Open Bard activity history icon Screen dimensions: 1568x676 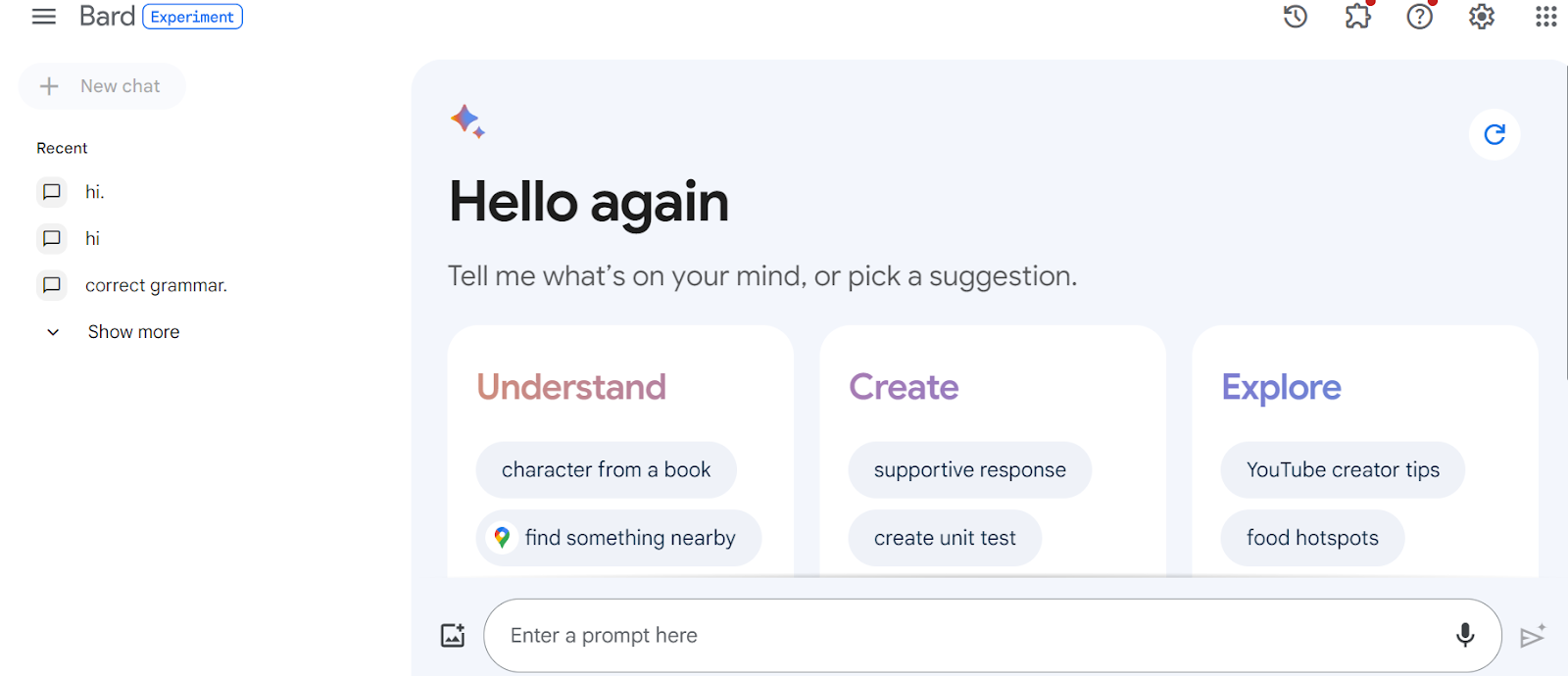click(1296, 17)
